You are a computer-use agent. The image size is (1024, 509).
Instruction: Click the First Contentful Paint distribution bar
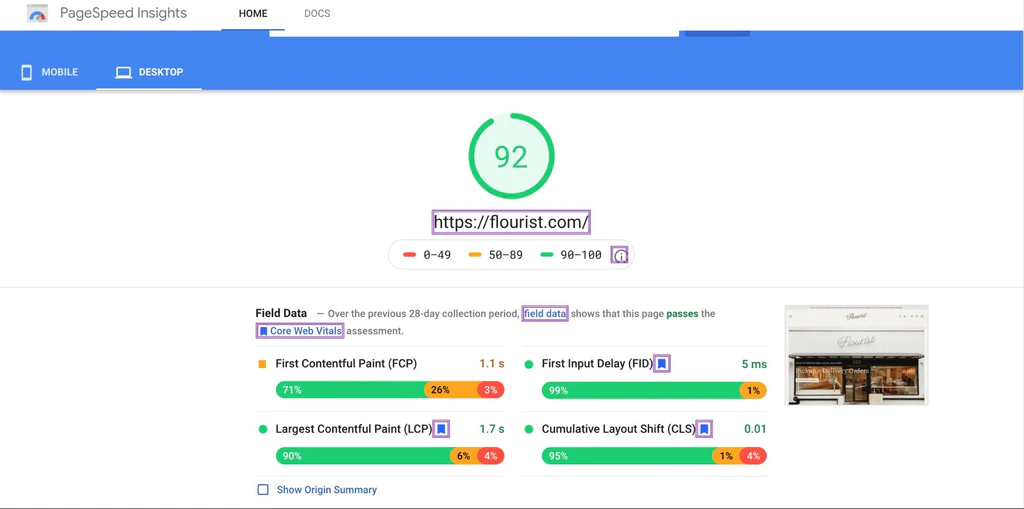(x=390, y=390)
